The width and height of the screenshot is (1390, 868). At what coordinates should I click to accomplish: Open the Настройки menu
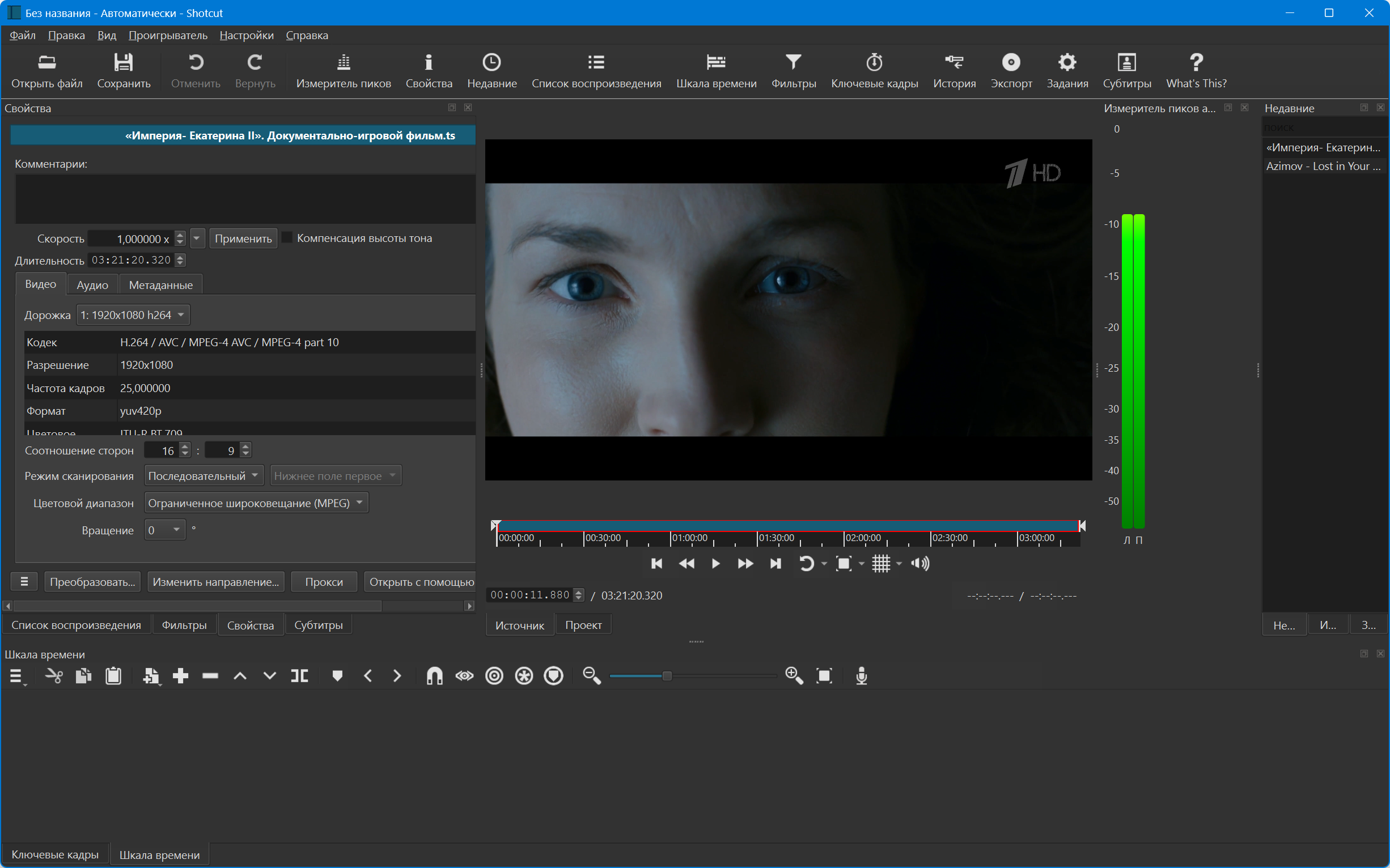coord(247,35)
